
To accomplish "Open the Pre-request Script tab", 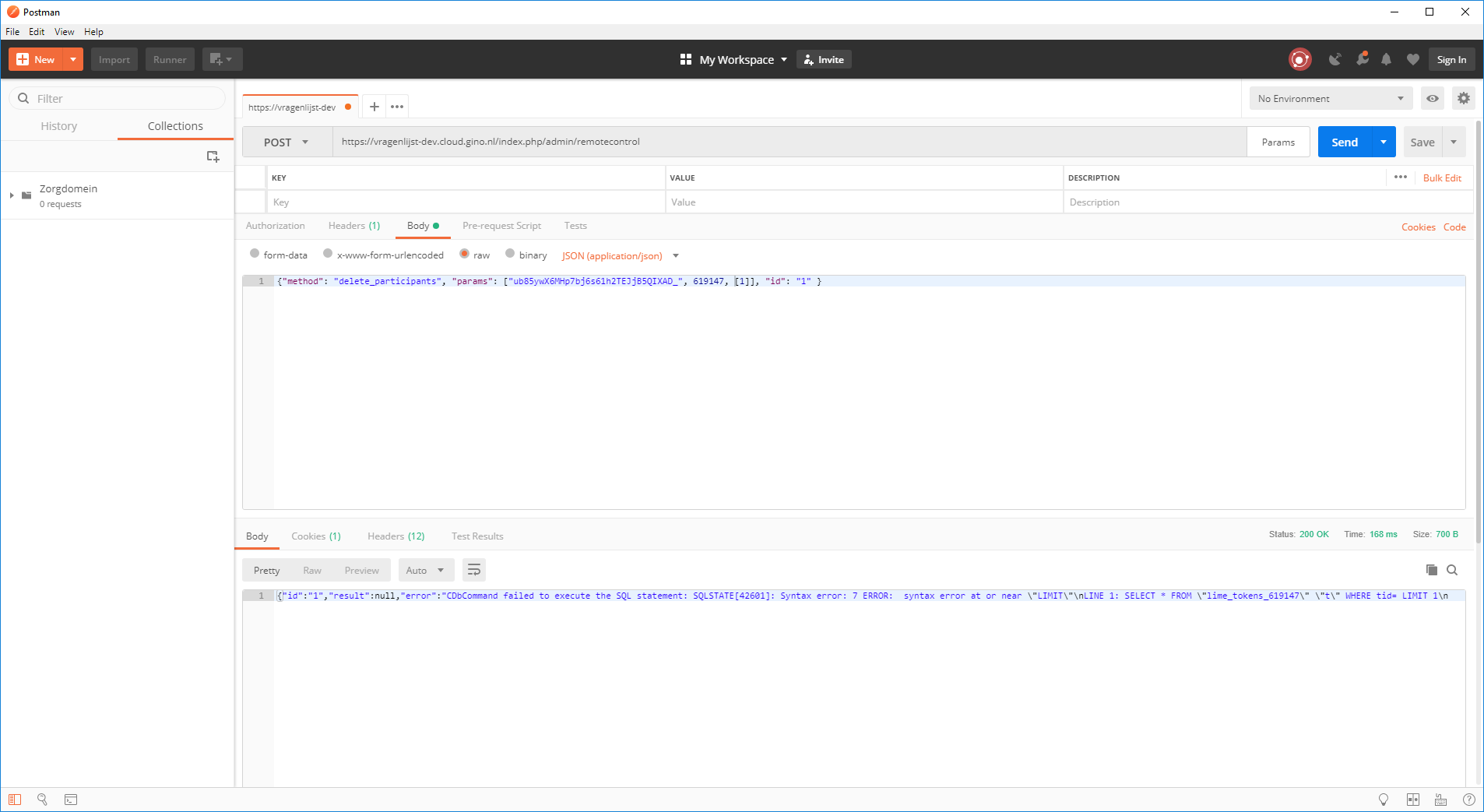I will [501, 226].
